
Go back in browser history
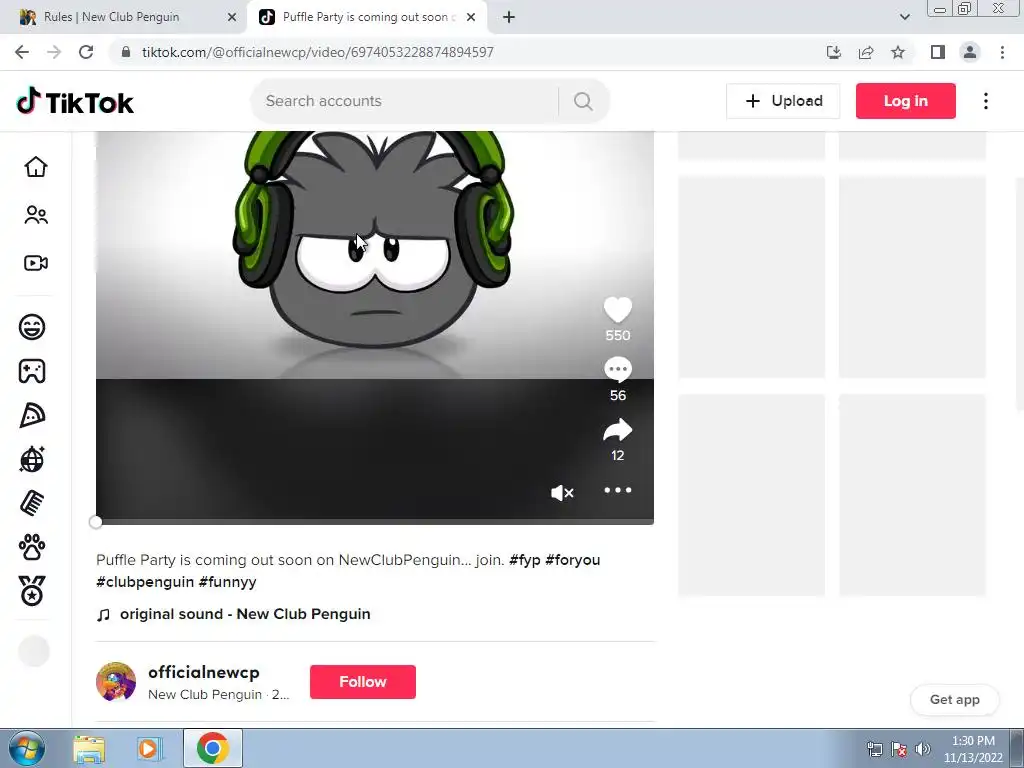click(x=22, y=52)
